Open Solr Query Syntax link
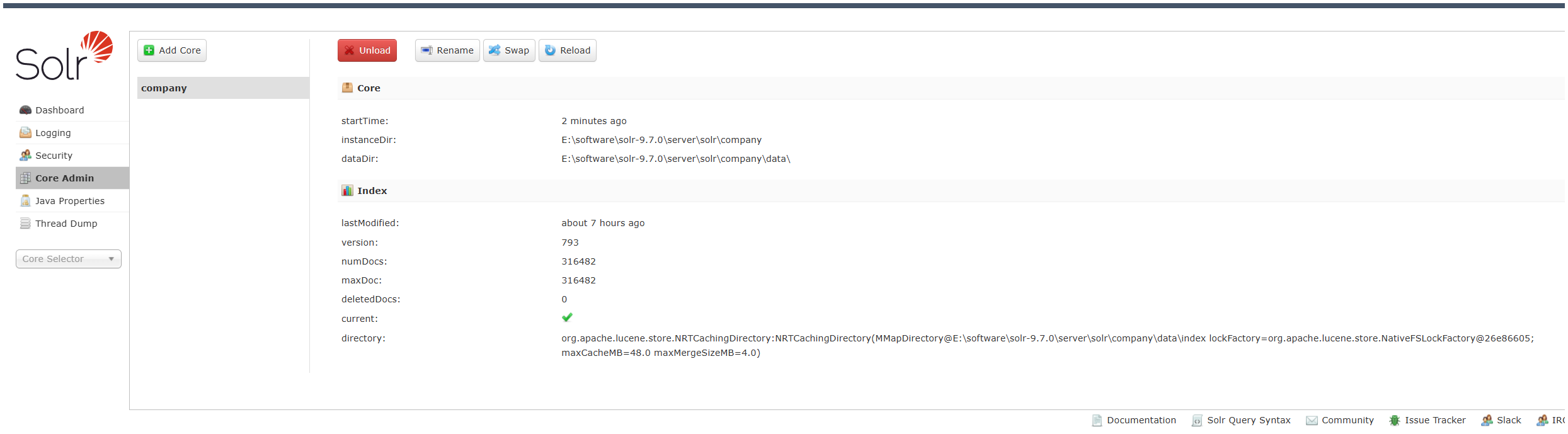This screenshot has height=434, width=1568. point(1248,420)
